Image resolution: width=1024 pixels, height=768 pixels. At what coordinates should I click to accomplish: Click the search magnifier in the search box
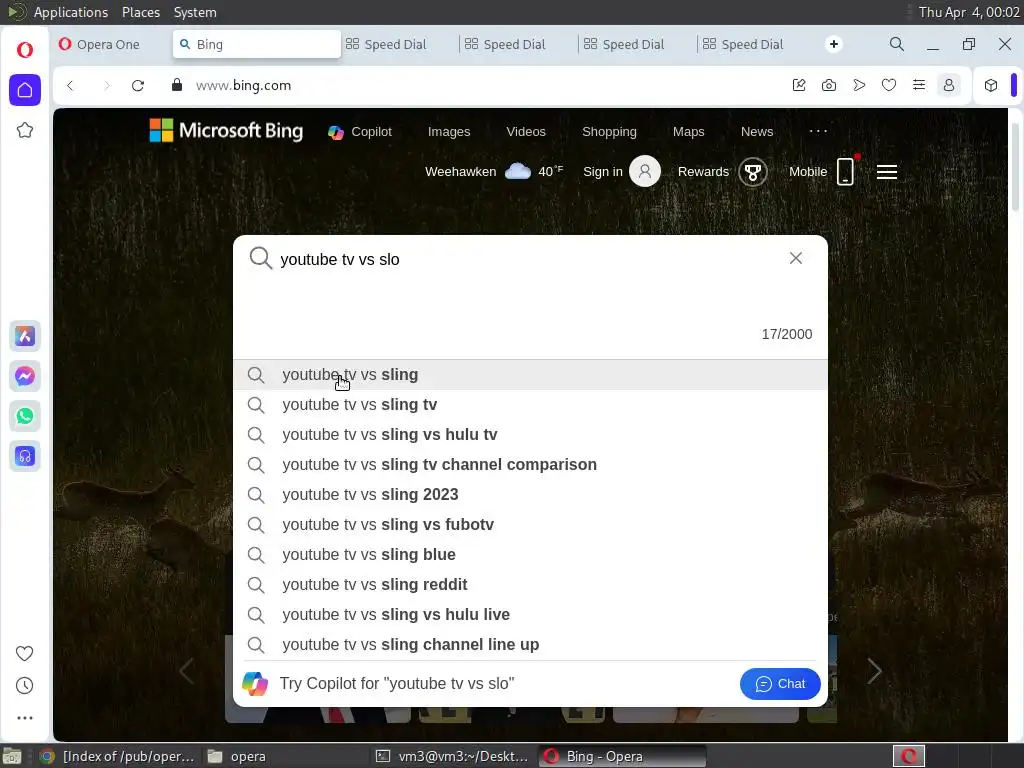[x=260, y=258]
